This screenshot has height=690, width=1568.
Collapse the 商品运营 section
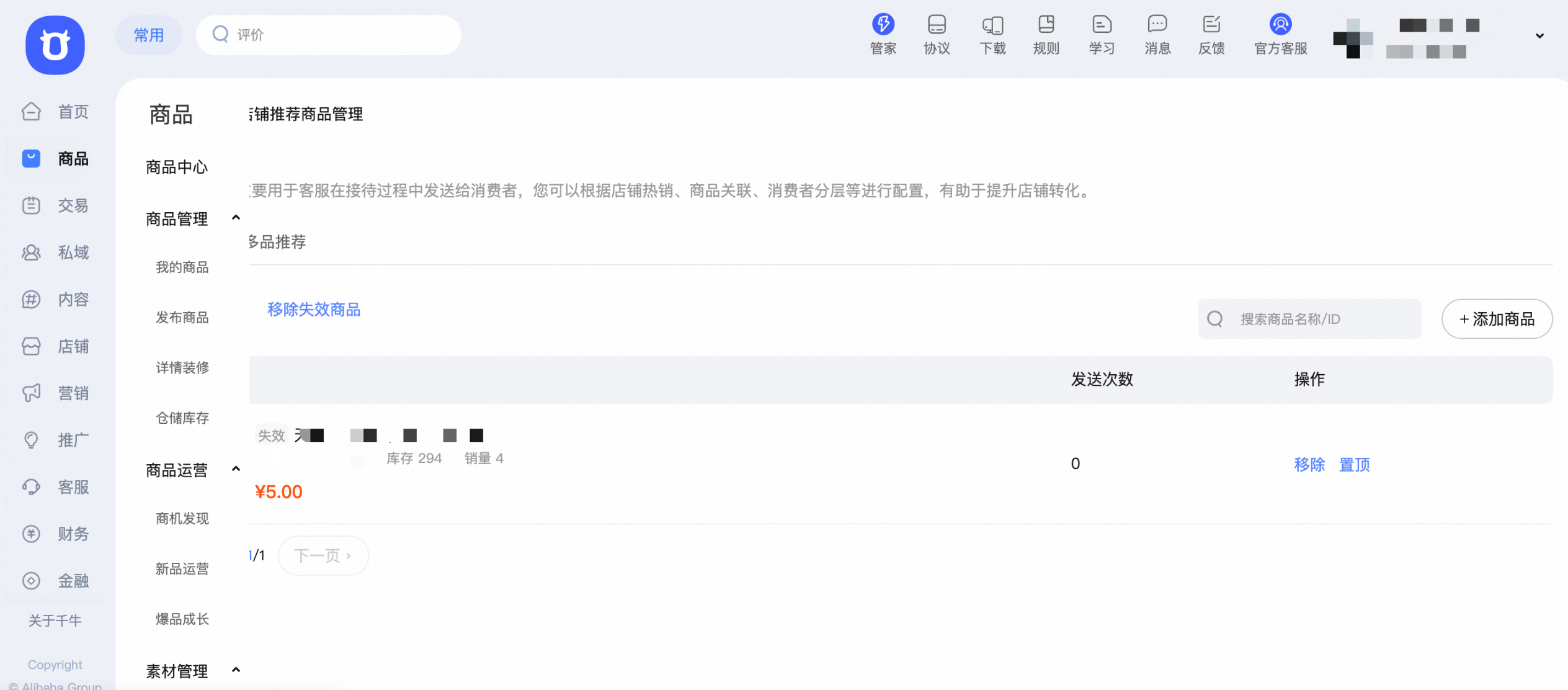pyautogui.click(x=236, y=469)
